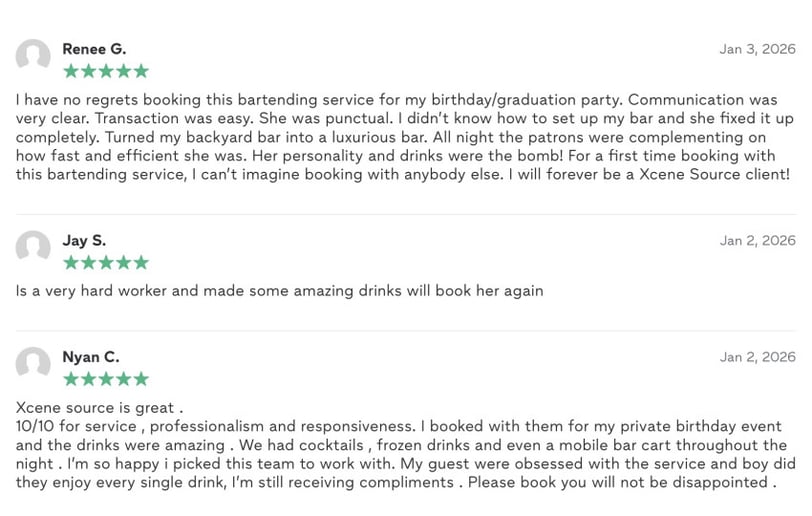Screen dimensions: 812x516
Task: Click the first star of Renee G.'s rating
Action: [71, 71]
